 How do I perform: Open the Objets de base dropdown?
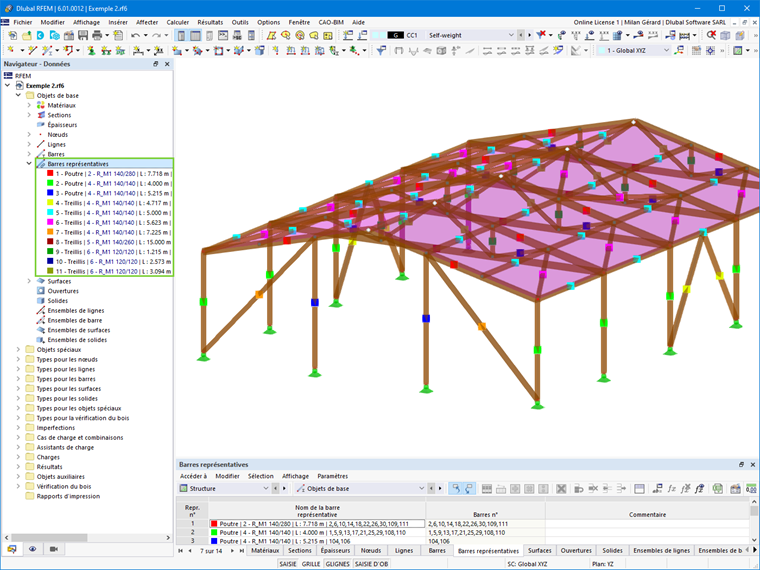click(x=421, y=489)
